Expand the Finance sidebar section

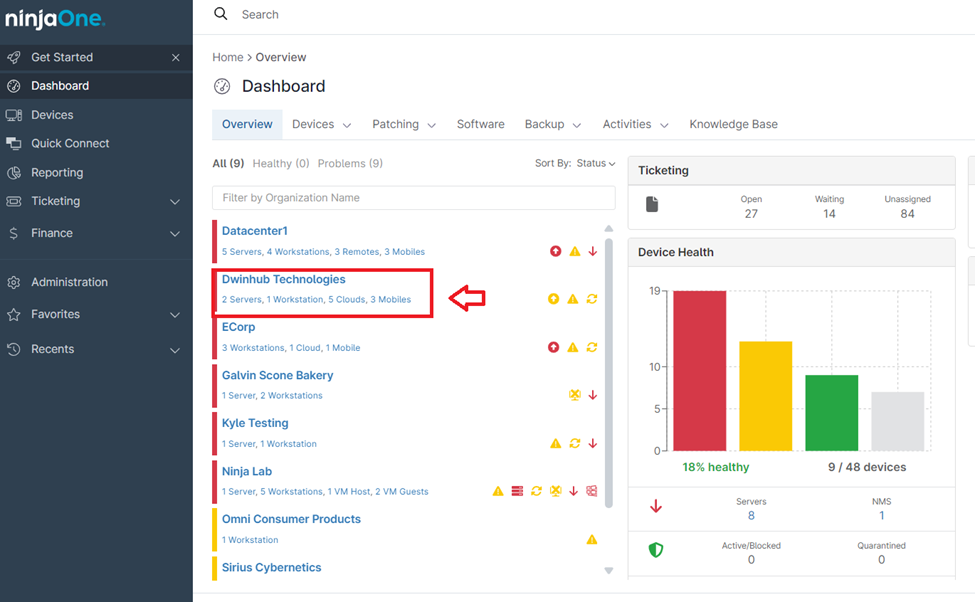click(175, 234)
